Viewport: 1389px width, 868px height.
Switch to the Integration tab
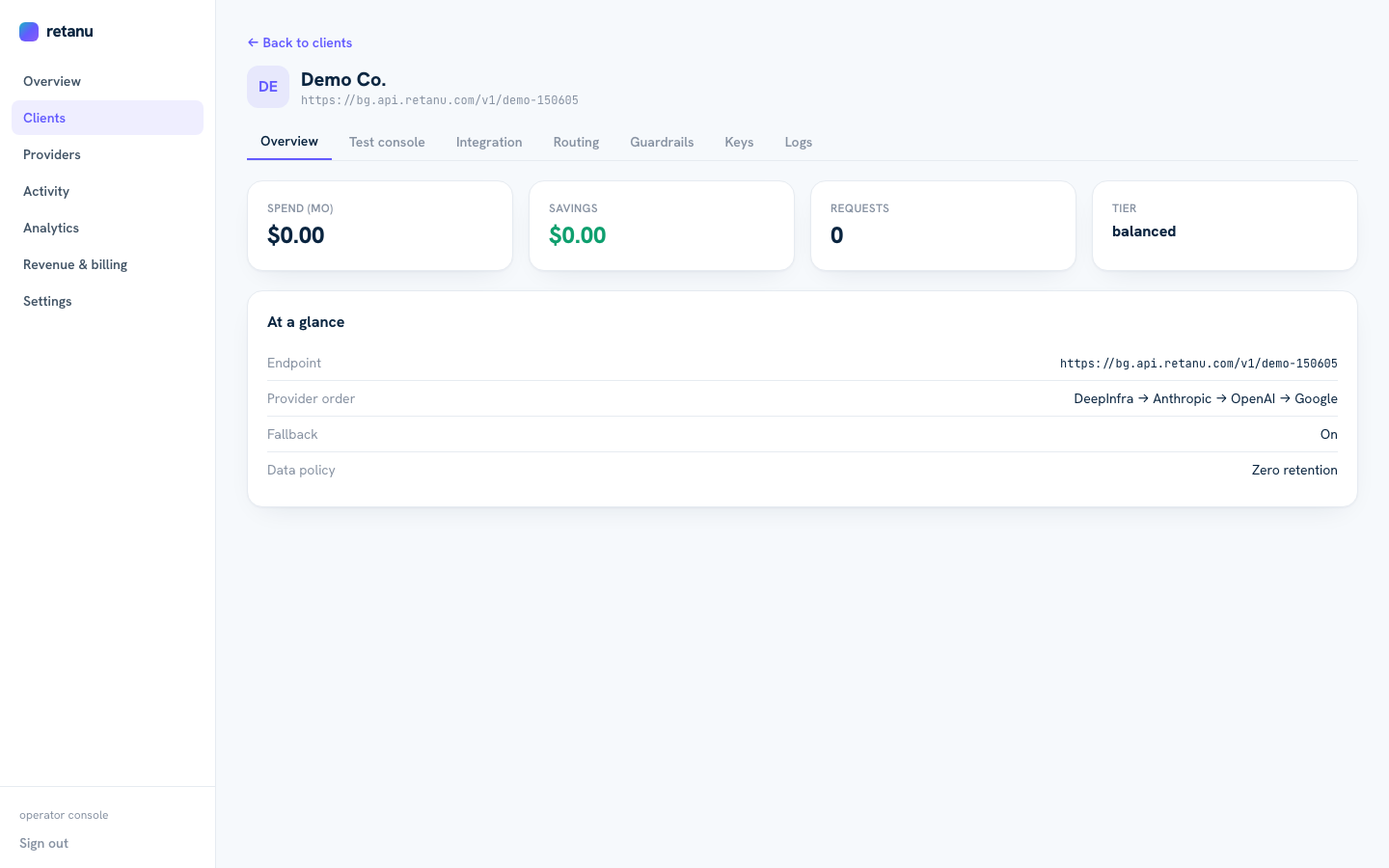489,142
